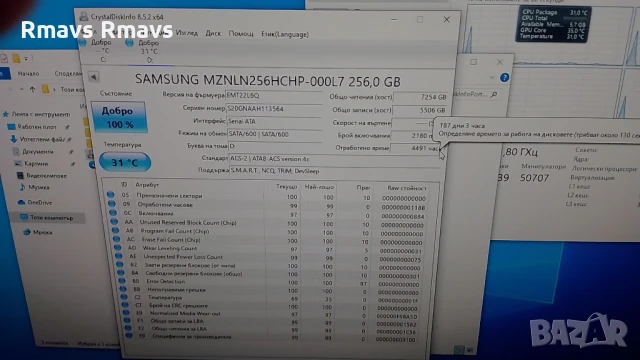Click the power-on count value 2180
The image size is (640, 360).
[x=411, y=136]
